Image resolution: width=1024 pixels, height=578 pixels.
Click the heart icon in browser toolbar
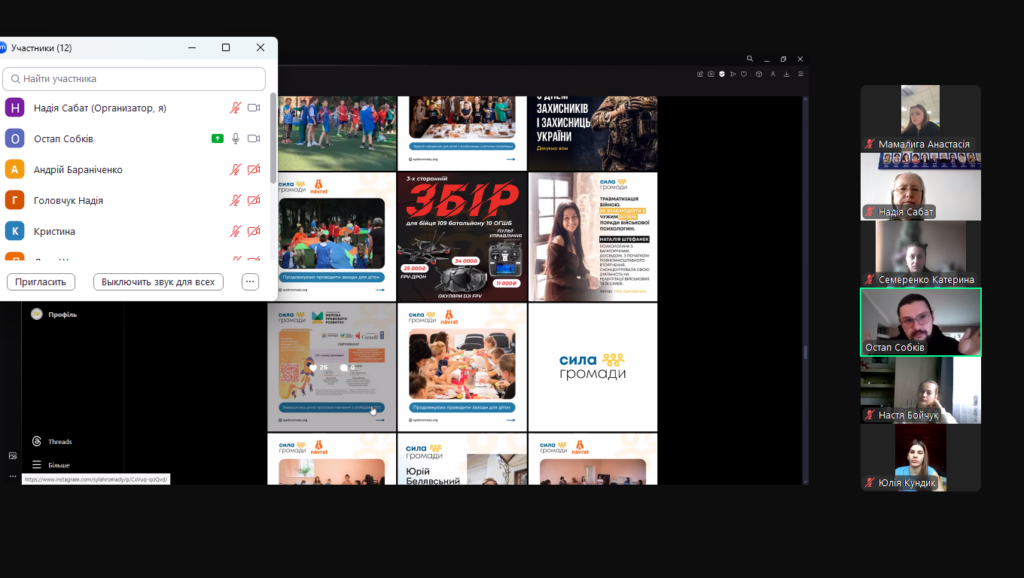744,74
